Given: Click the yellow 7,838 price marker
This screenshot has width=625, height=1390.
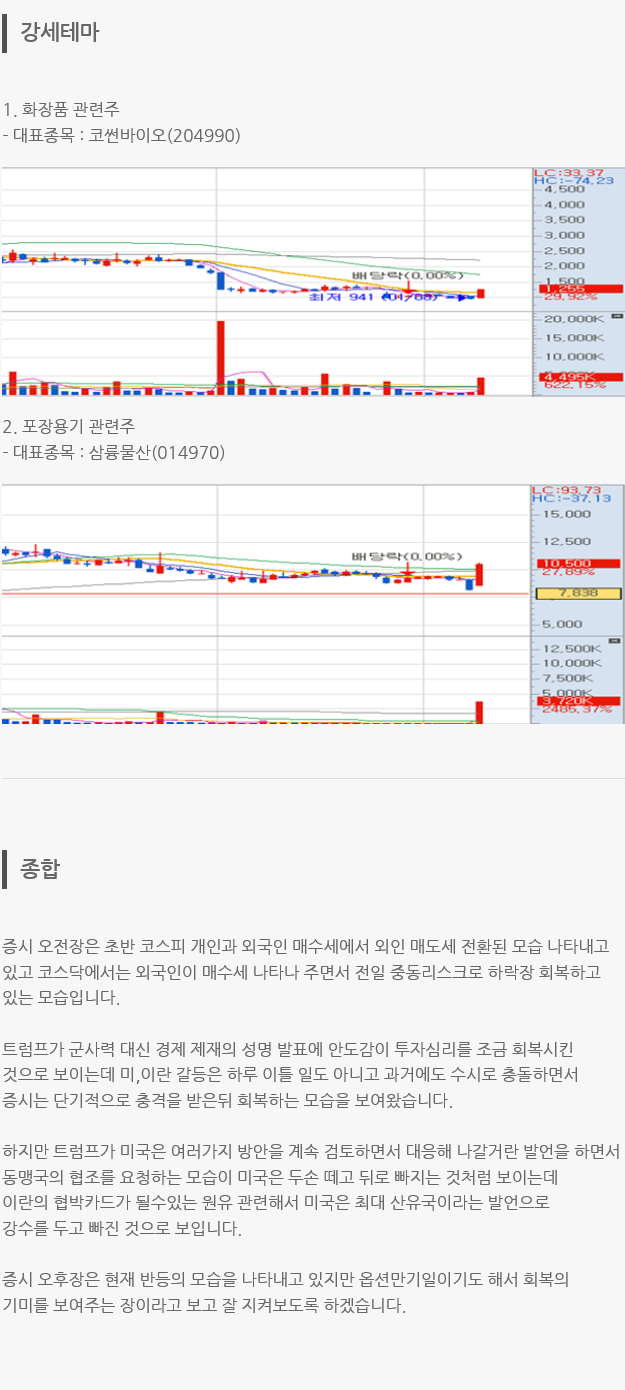Looking at the screenshot, I should (x=580, y=593).
